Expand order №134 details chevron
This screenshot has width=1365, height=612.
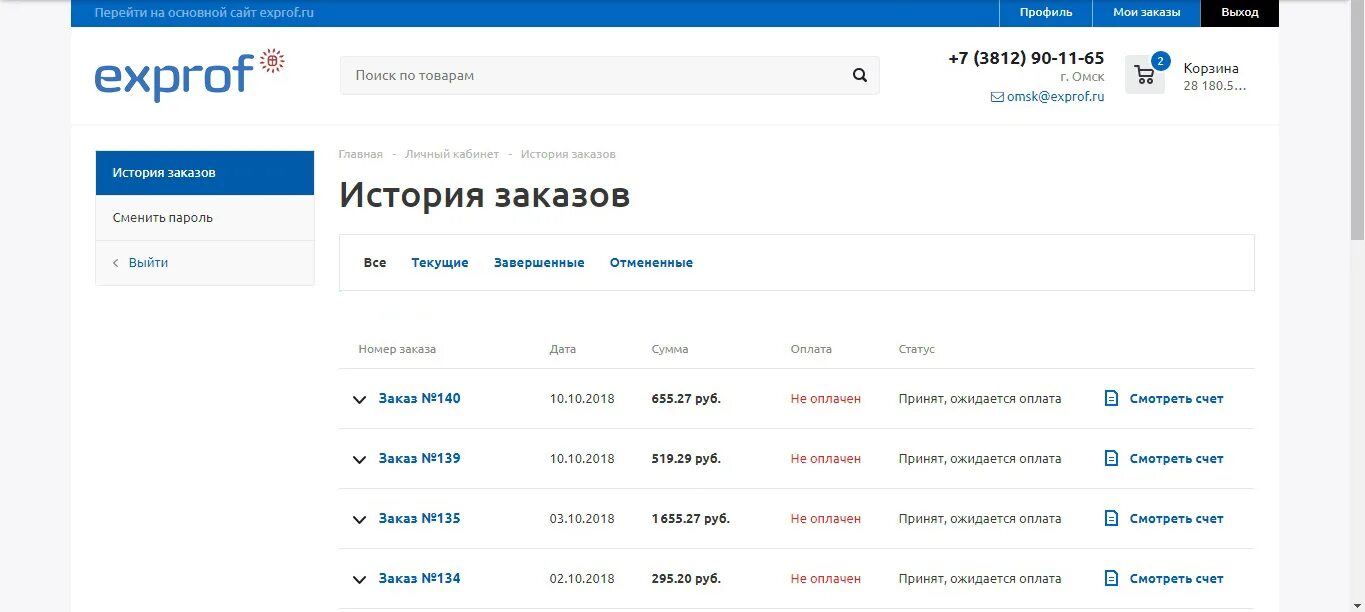(x=360, y=580)
